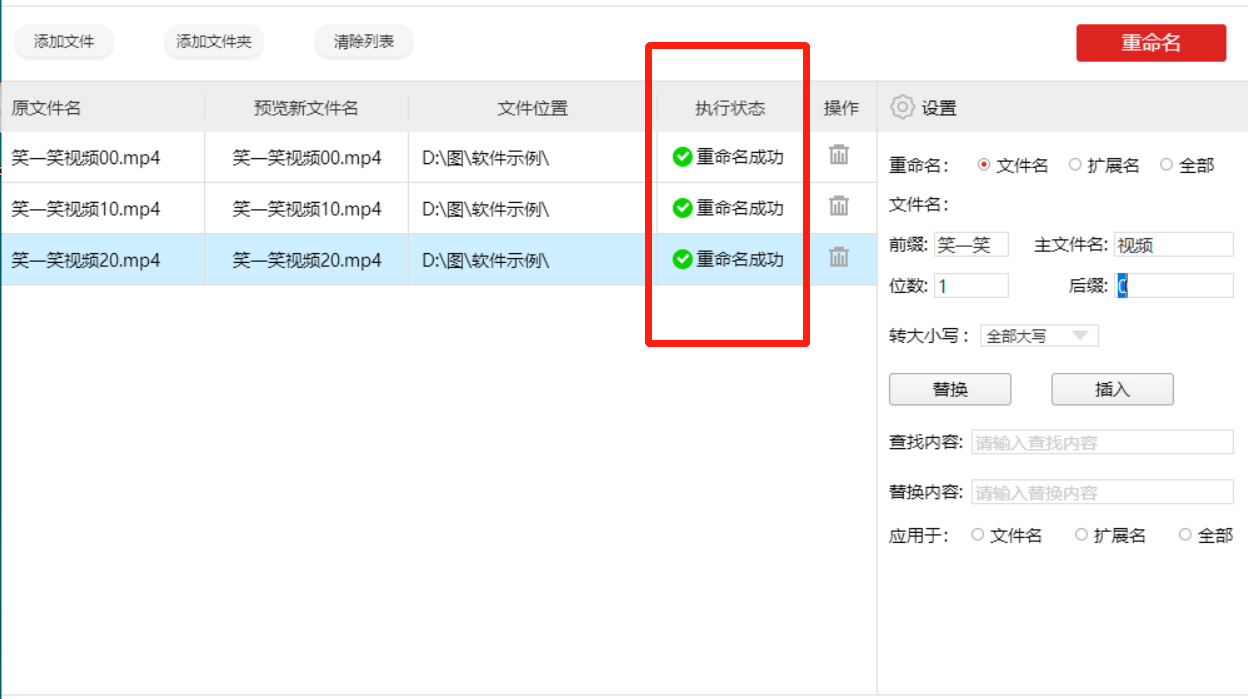1248x699 pixels.
Task: Click file location of 笑一笑视频10.mp4 row
Action: click(486, 209)
